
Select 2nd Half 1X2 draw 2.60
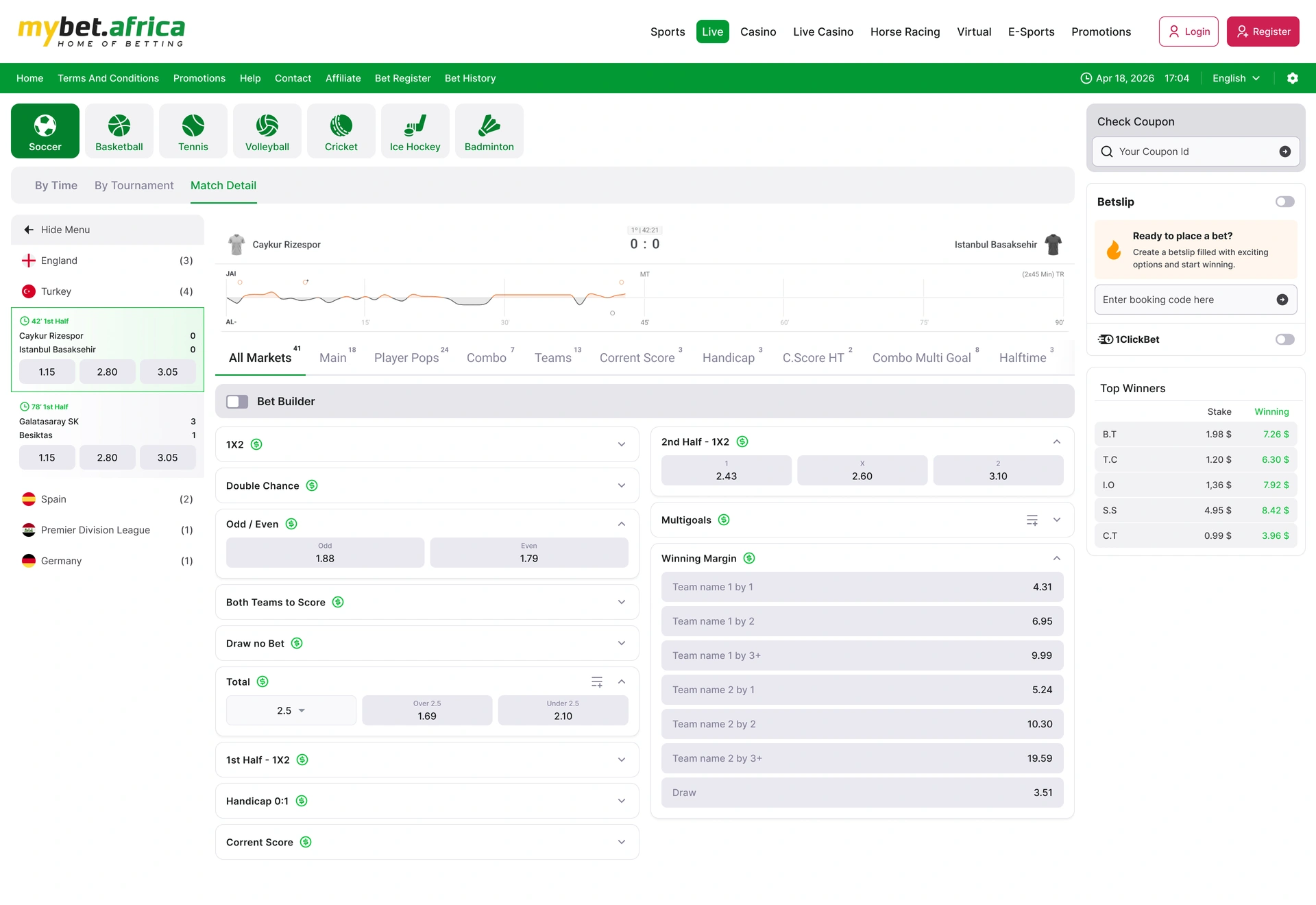(x=862, y=470)
